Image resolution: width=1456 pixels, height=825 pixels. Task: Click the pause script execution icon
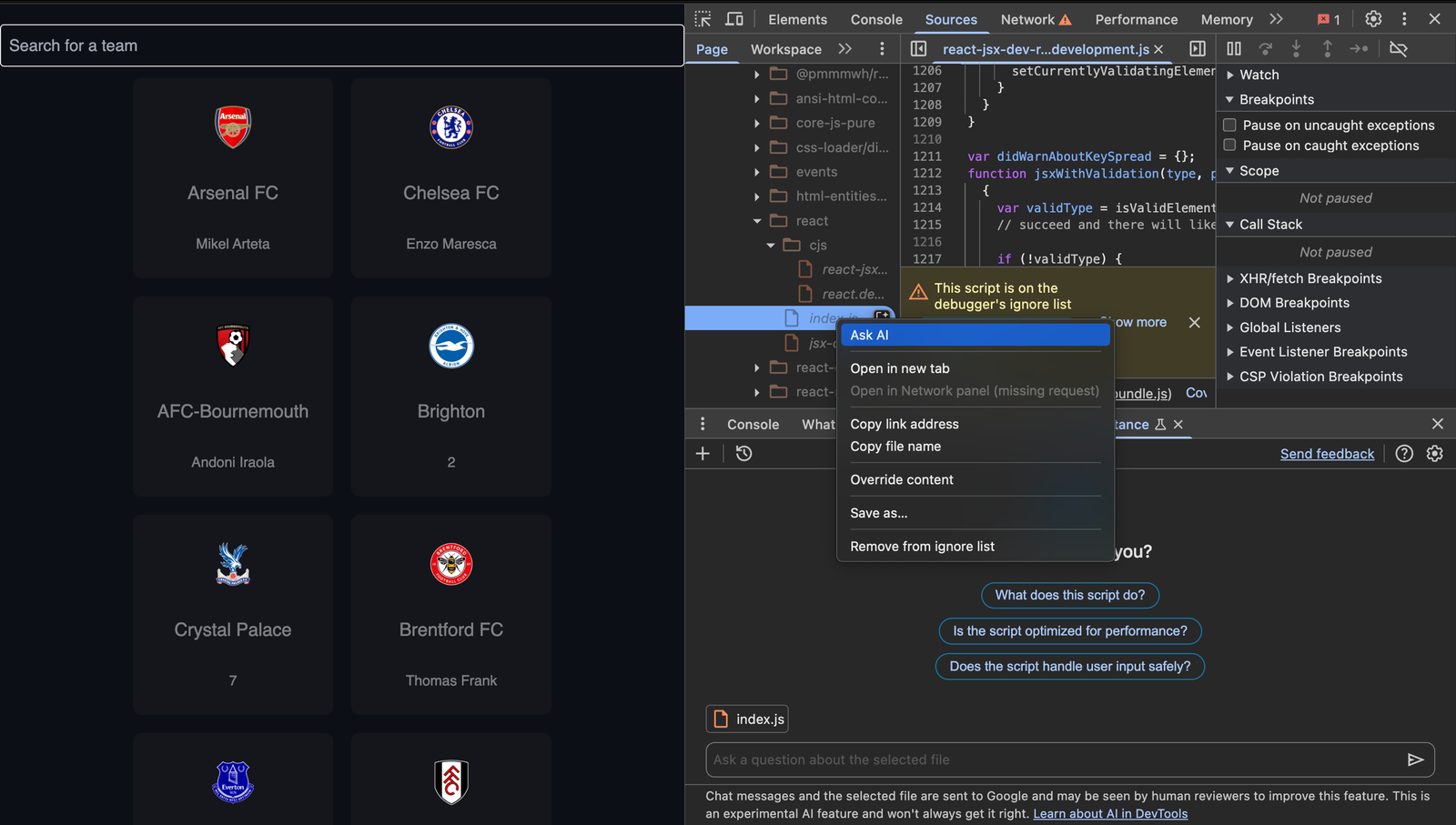[1234, 49]
